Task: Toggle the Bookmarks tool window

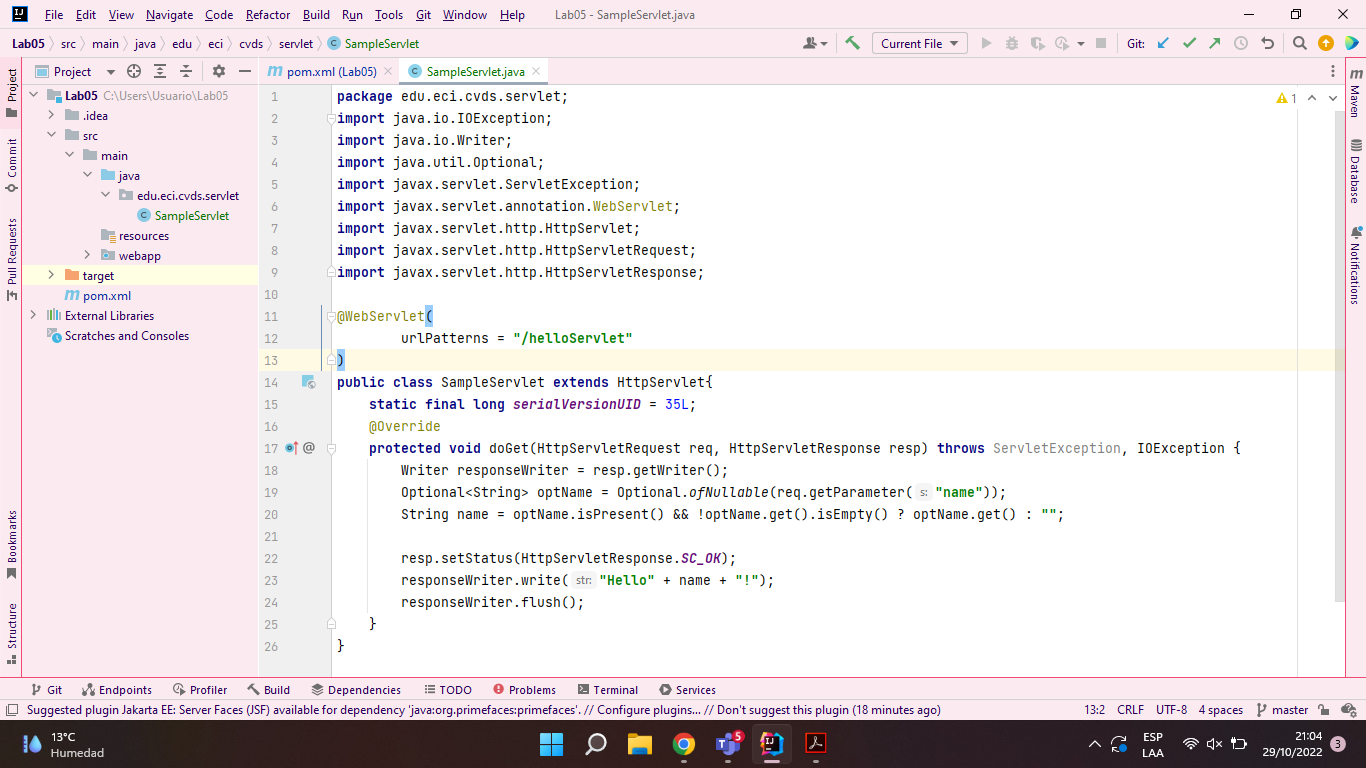Action: point(12,545)
